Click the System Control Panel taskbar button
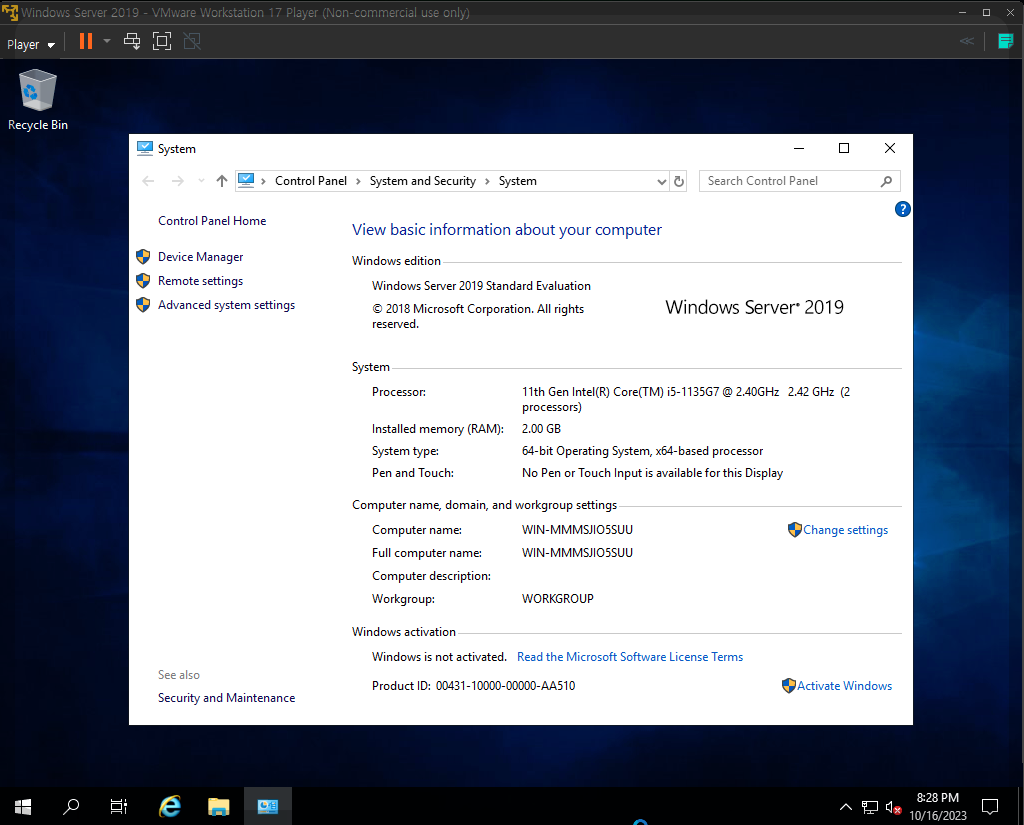1024x825 pixels. click(x=268, y=807)
